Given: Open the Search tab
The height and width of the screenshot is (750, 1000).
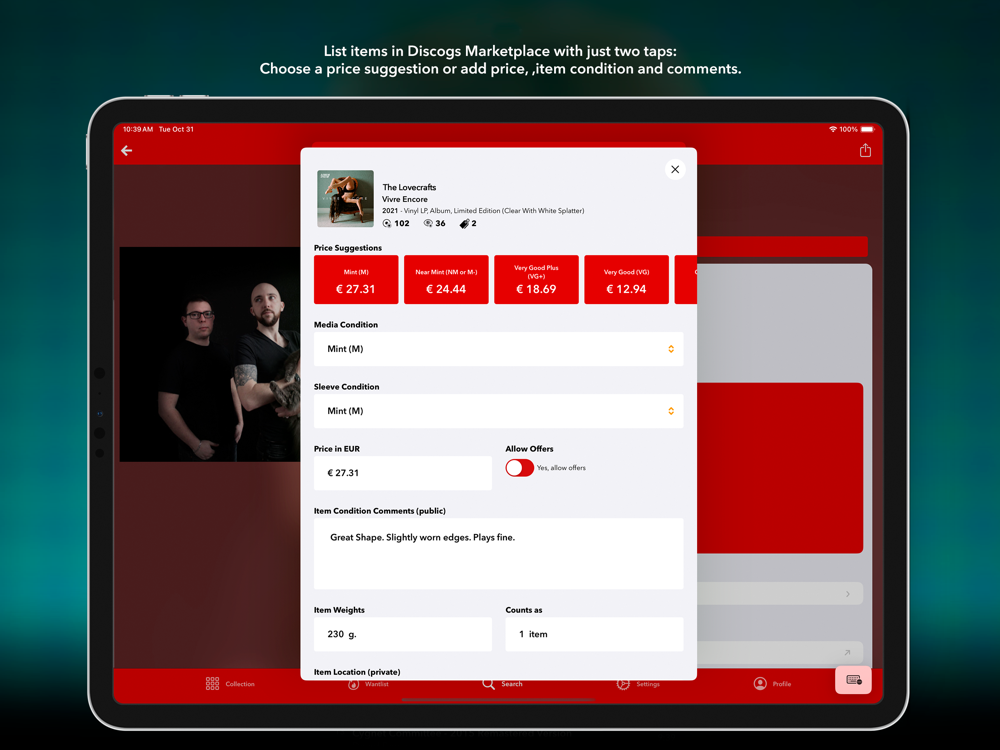Looking at the screenshot, I should (x=502, y=684).
